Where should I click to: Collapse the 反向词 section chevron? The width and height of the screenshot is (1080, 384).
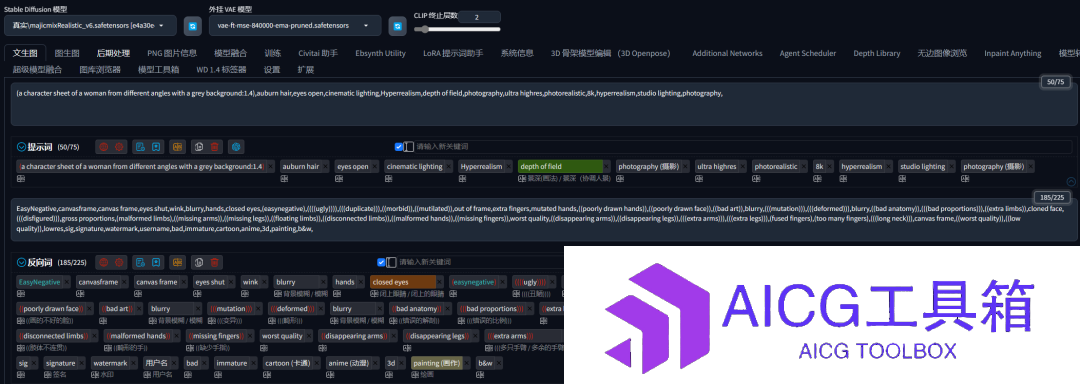coord(21,262)
